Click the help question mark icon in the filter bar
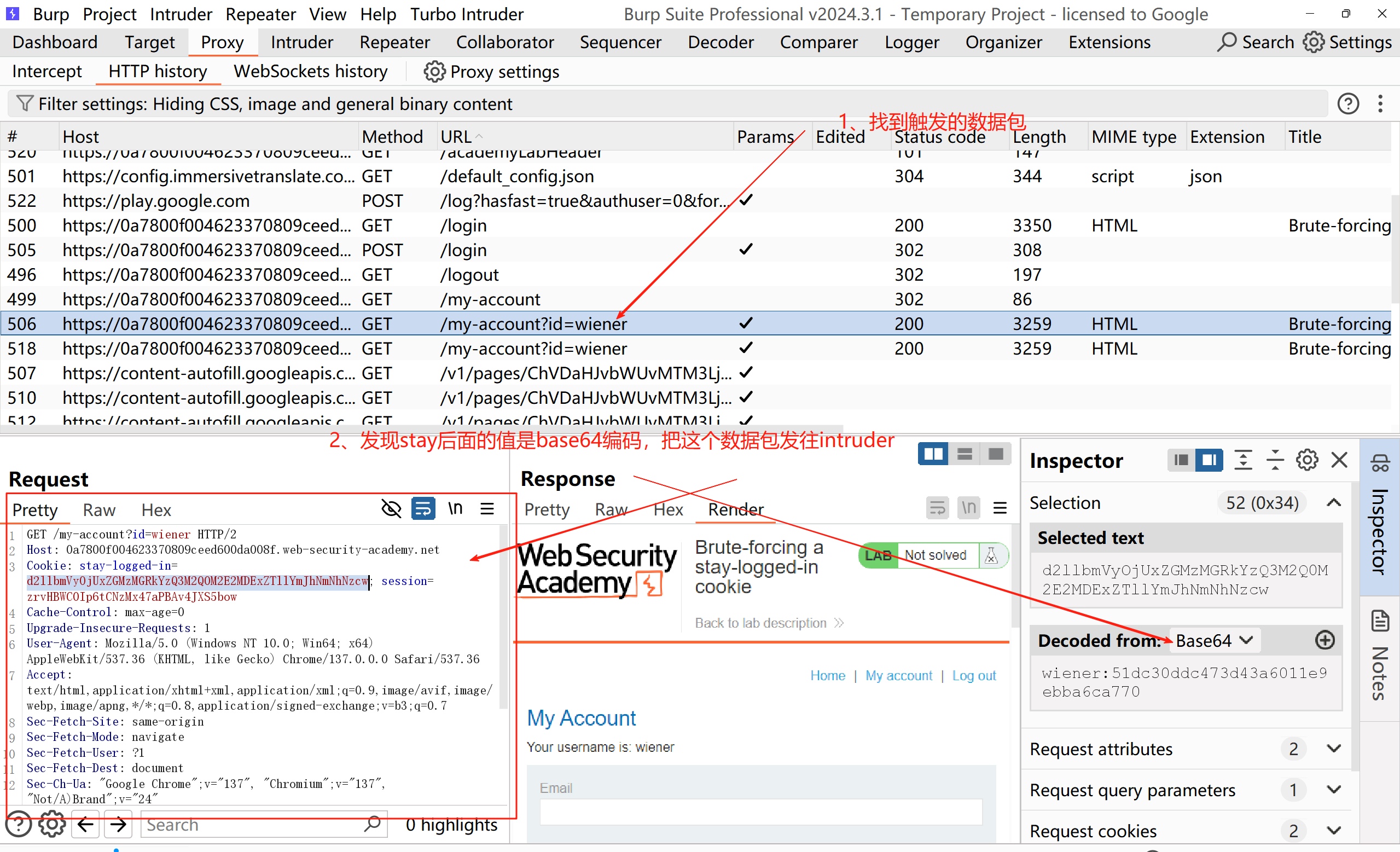 [x=1347, y=103]
